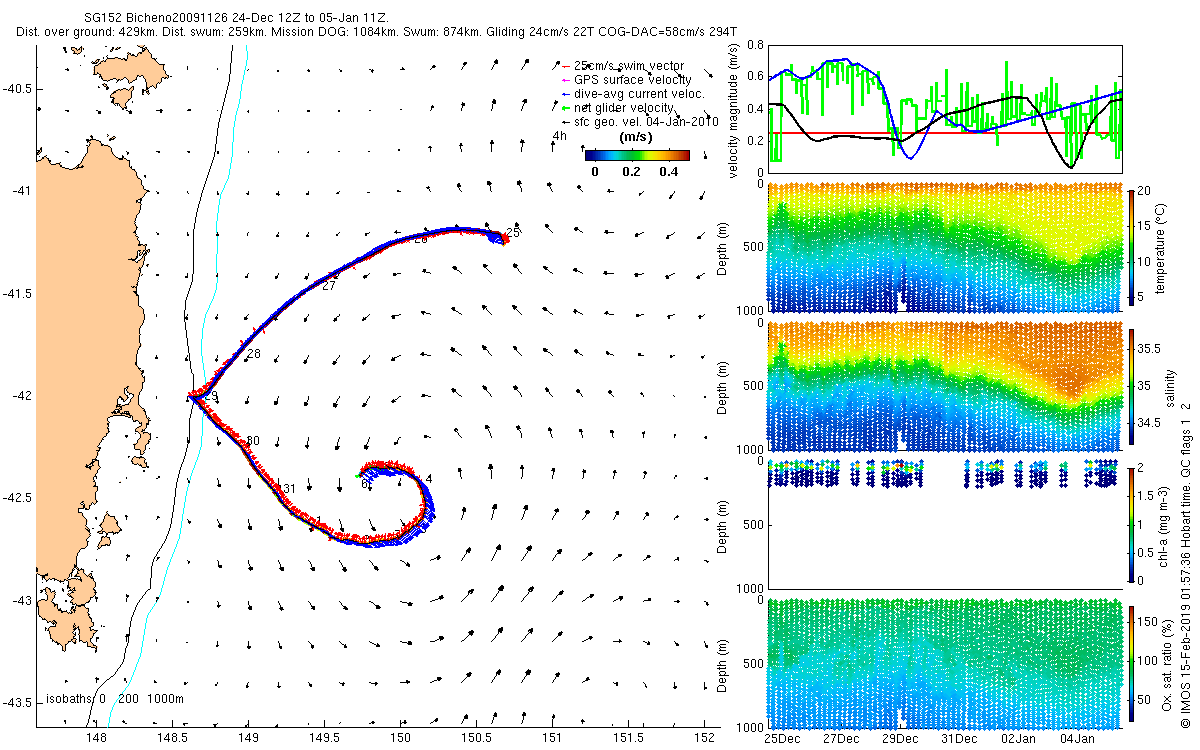1200x750 pixels.
Task: Click the orange Tasmania landmass on the map
Action: [x=85, y=350]
